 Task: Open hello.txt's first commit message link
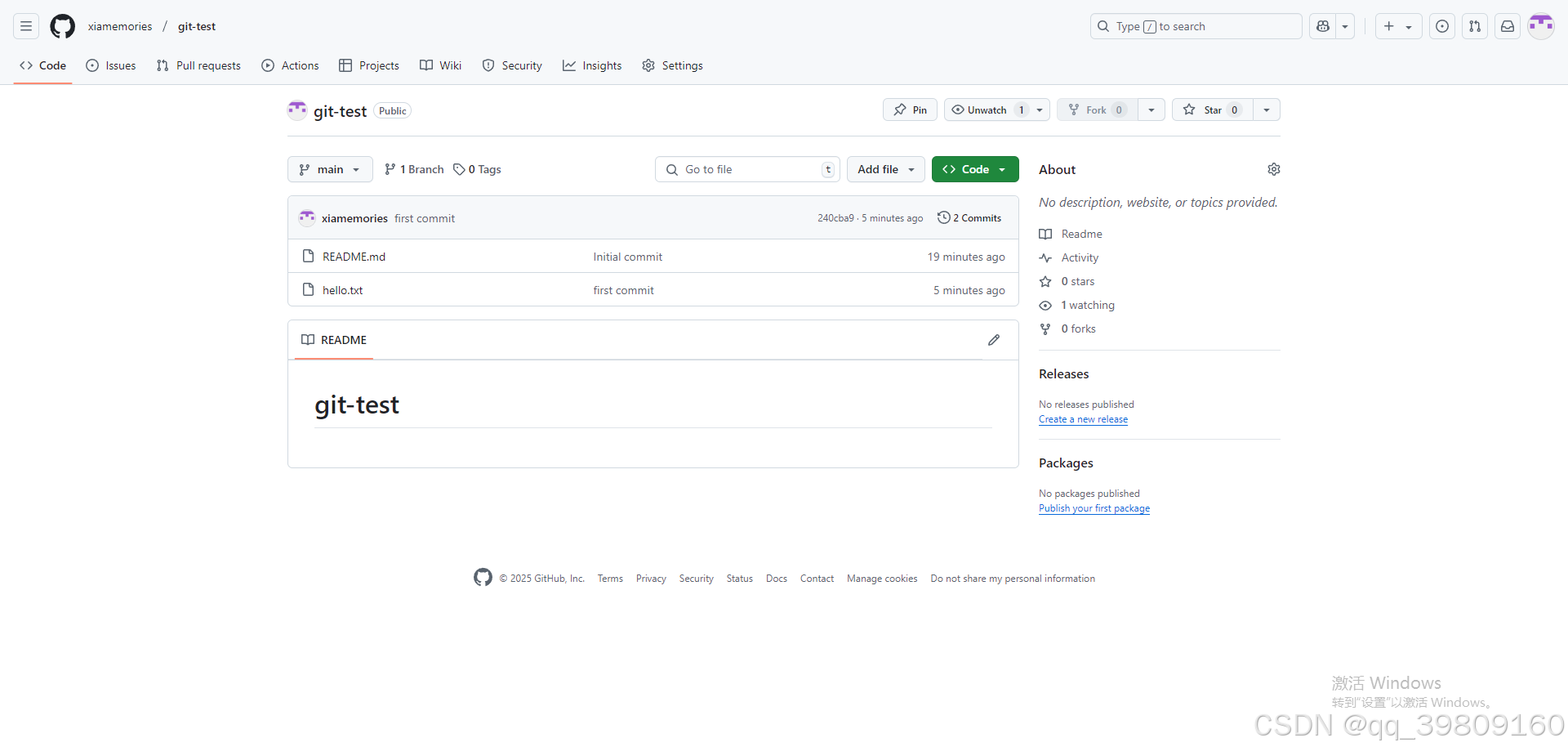(x=623, y=290)
